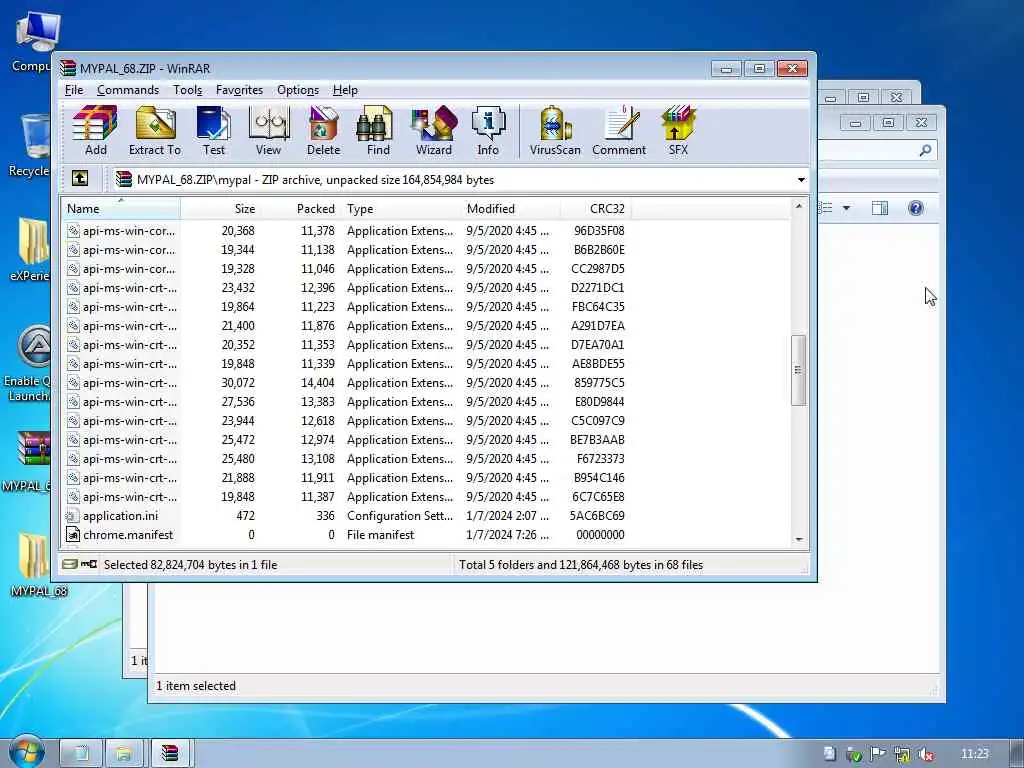Click the scroll up arrow of file list
The height and width of the screenshot is (768, 1024).
(798, 206)
